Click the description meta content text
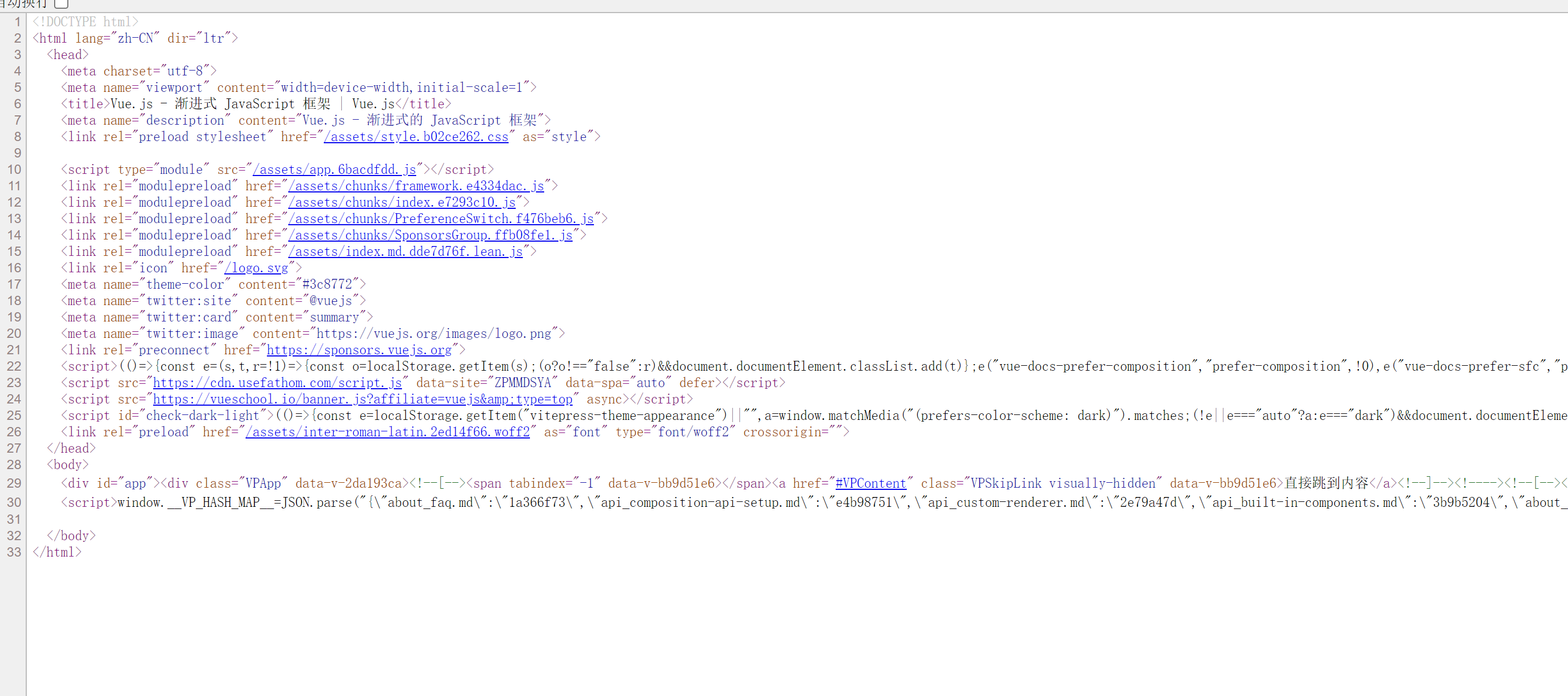 click(419, 120)
